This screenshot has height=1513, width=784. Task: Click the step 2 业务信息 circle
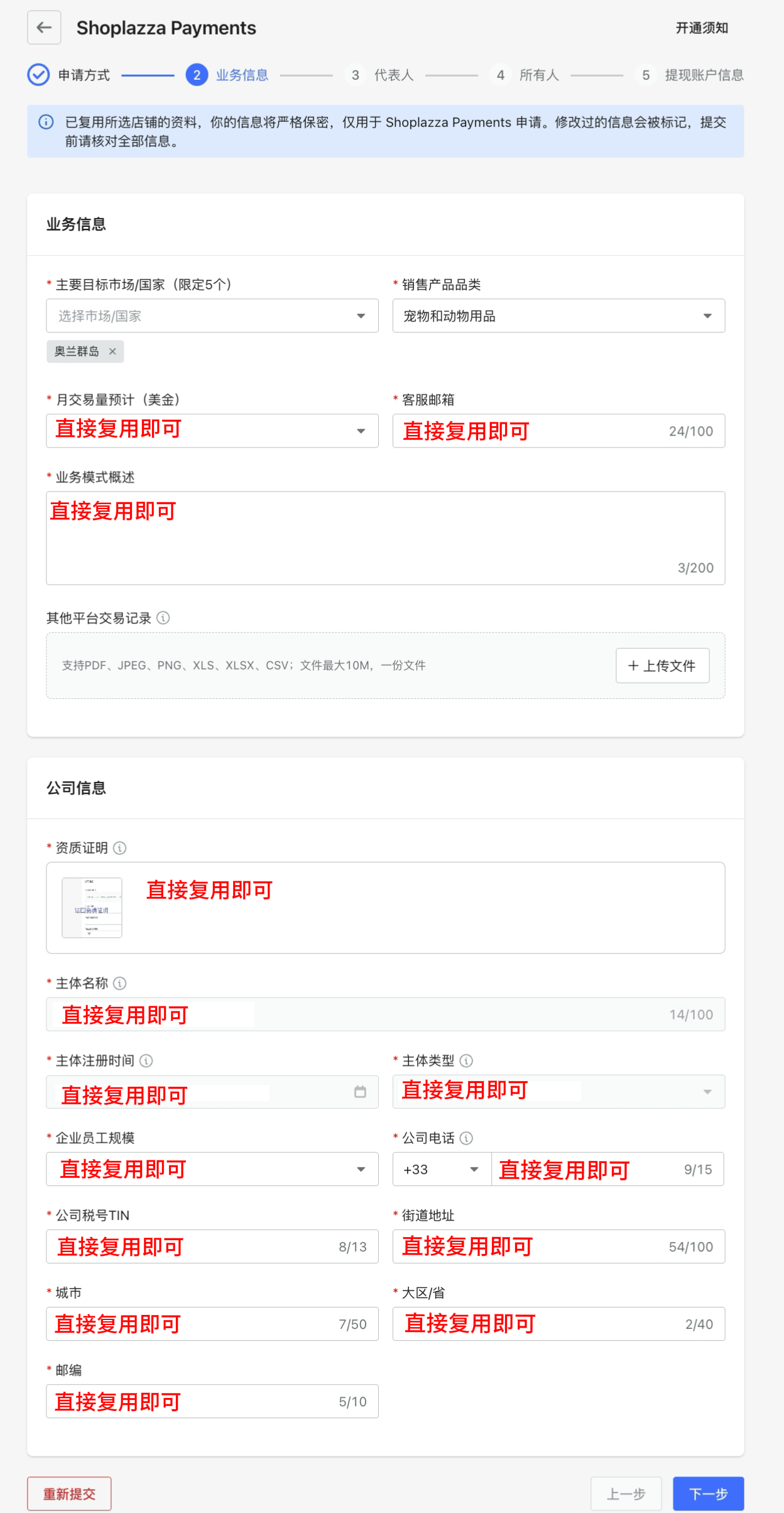pyautogui.click(x=197, y=75)
